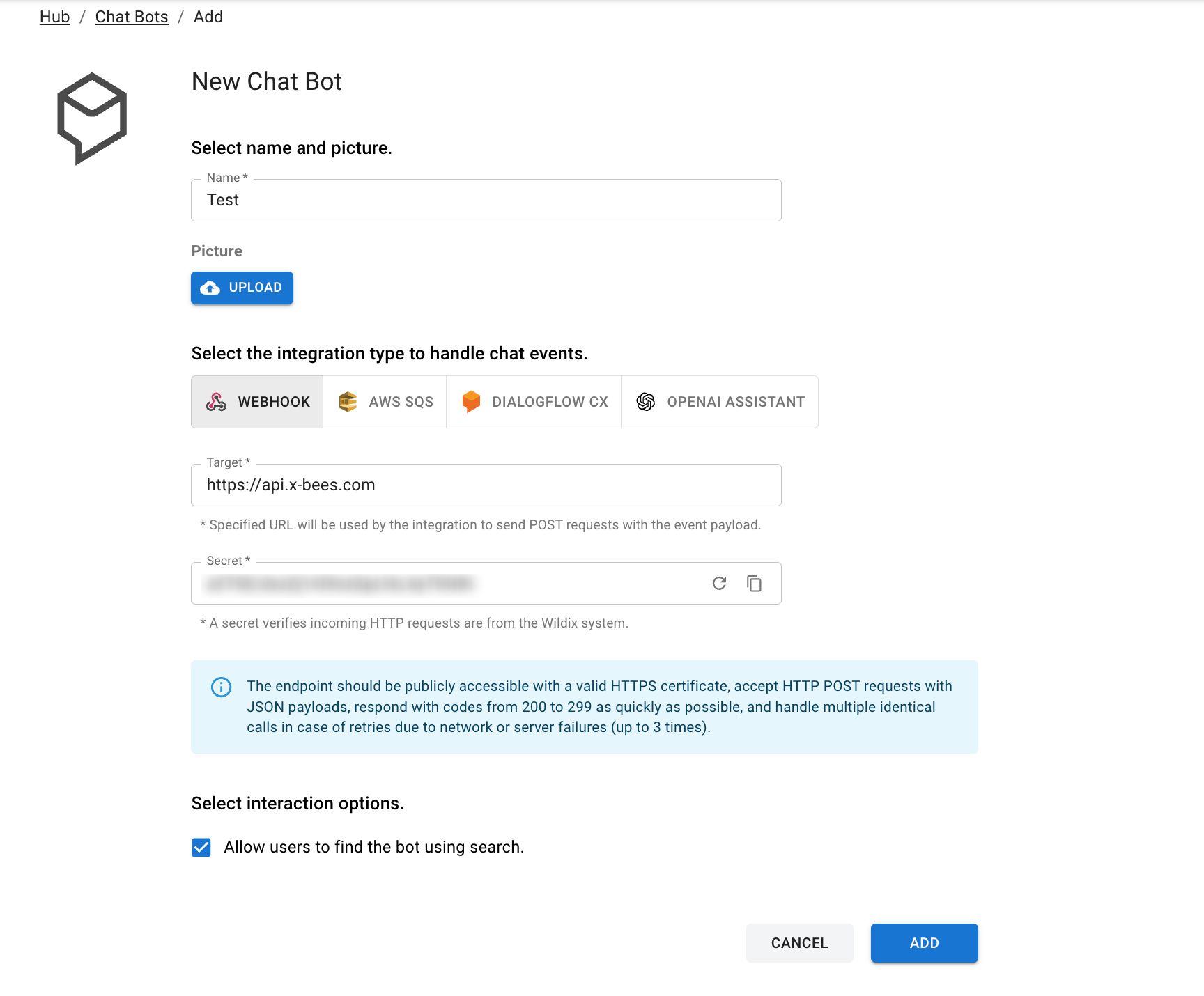Select the Dialogflow CX icon
The height and width of the screenshot is (996, 1204).
click(x=471, y=401)
